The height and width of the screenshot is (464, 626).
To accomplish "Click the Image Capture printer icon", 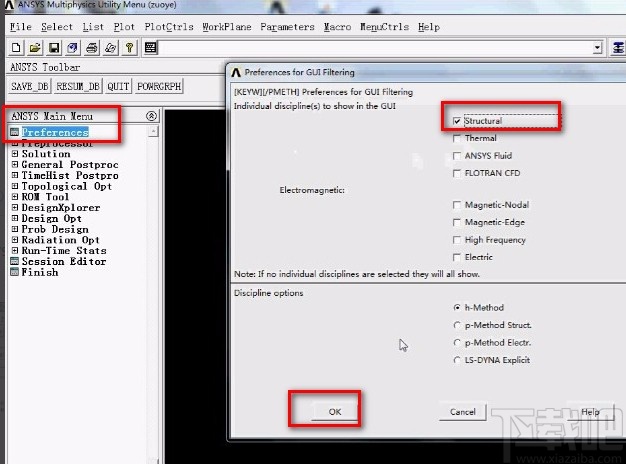I will (91, 48).
